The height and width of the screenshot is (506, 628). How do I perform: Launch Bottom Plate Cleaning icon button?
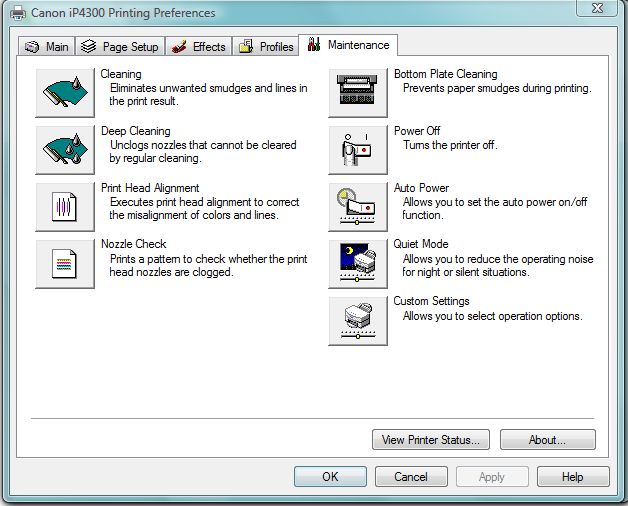point(358,93)
